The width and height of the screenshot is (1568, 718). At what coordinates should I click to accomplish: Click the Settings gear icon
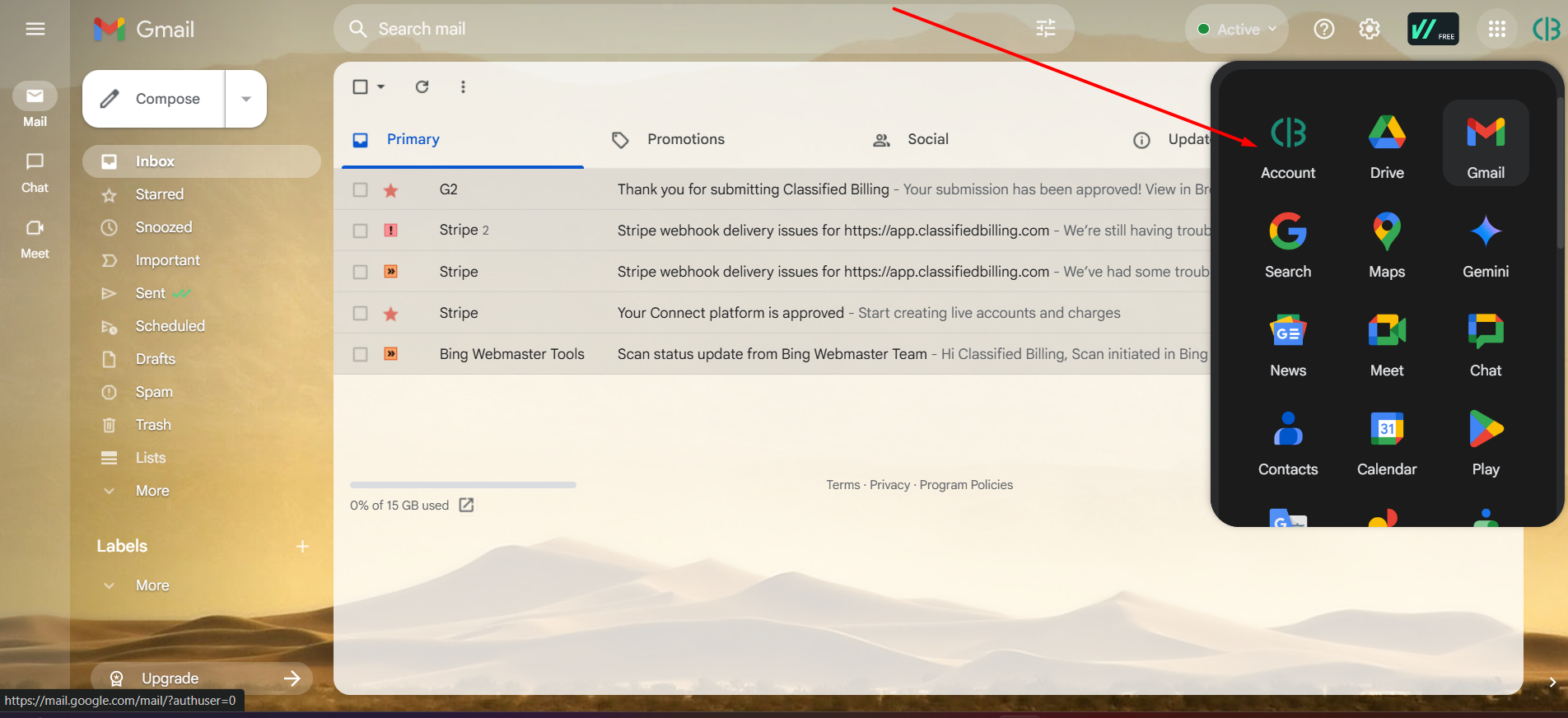coord(1369,30)
